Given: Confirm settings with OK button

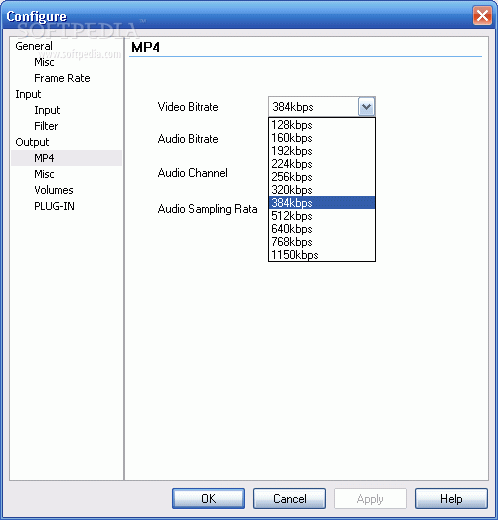Looking at the screenshot, I should click(x=208, y=499).
